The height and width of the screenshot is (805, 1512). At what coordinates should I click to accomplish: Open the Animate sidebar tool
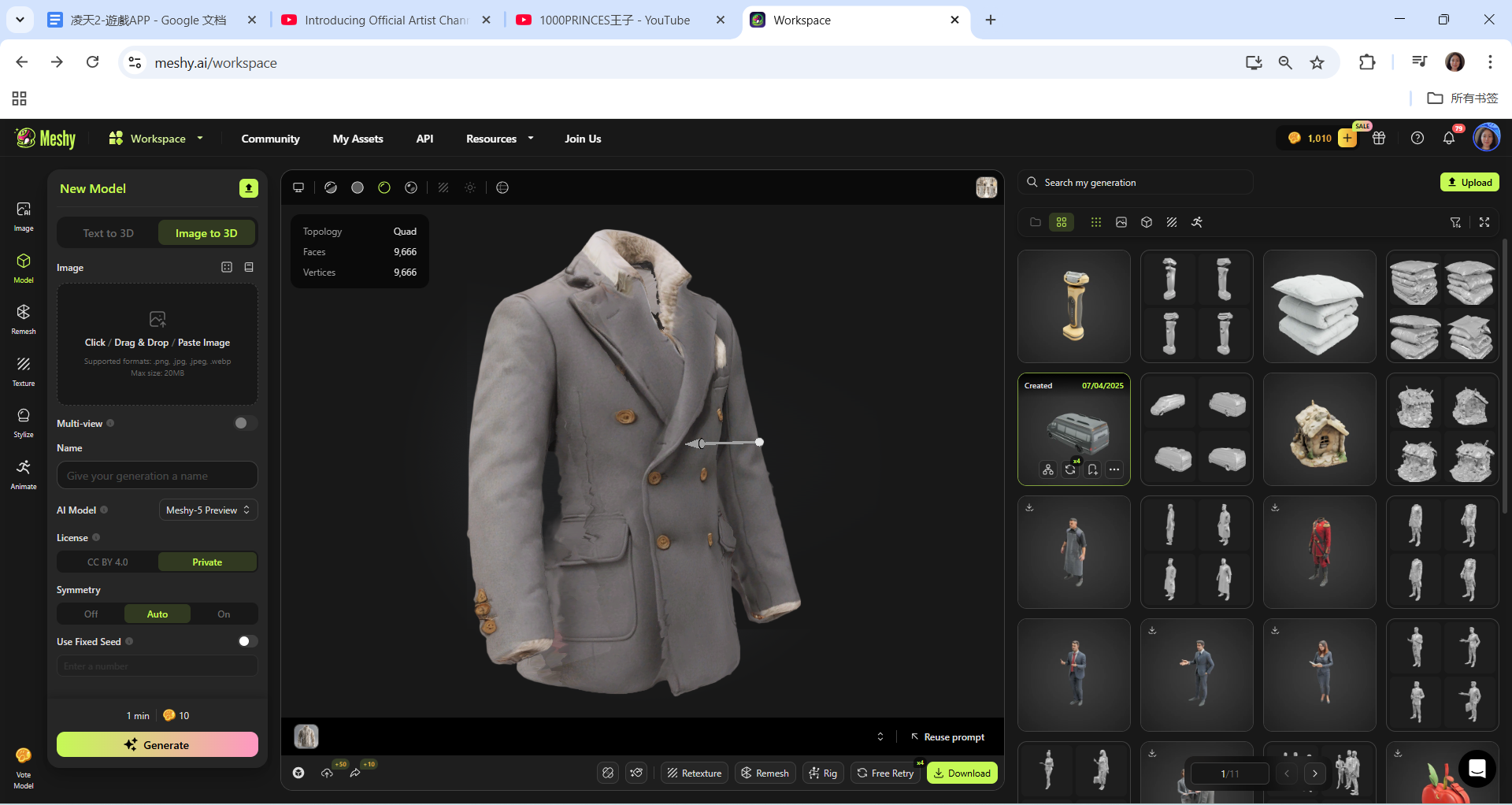pos(24,473)
